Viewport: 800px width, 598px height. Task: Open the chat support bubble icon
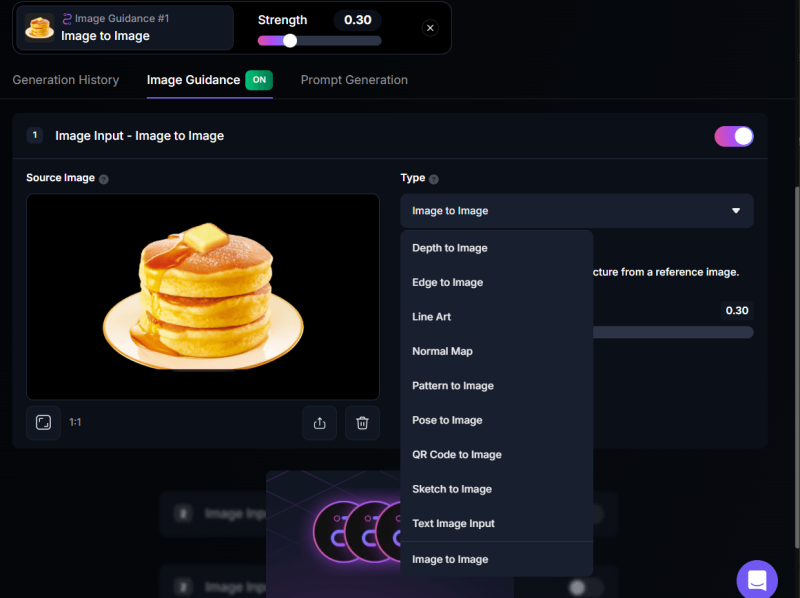[757, 579]
